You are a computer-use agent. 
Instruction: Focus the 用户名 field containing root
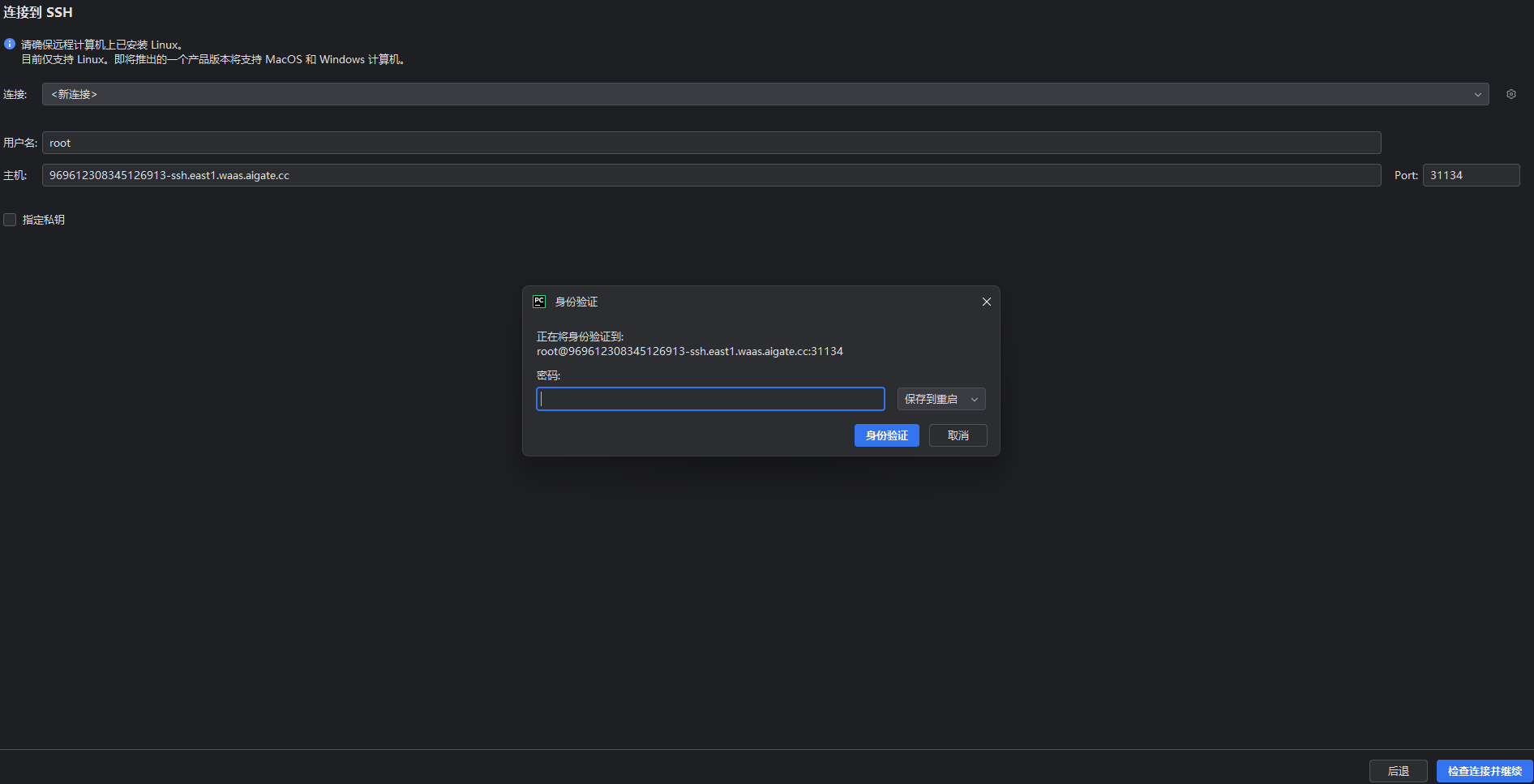point(711,143)
